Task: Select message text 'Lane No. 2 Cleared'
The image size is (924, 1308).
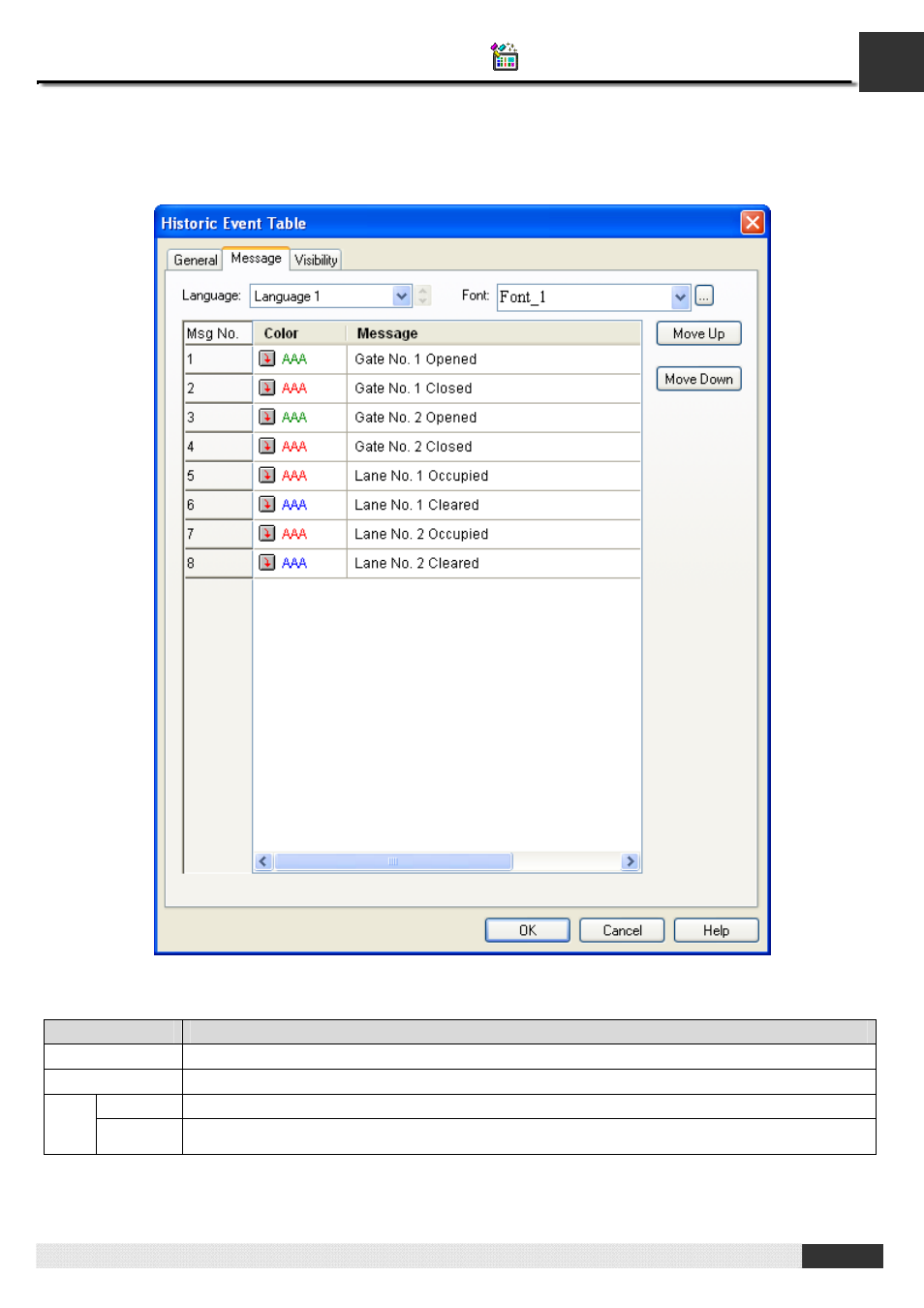Action: point(416,563)
